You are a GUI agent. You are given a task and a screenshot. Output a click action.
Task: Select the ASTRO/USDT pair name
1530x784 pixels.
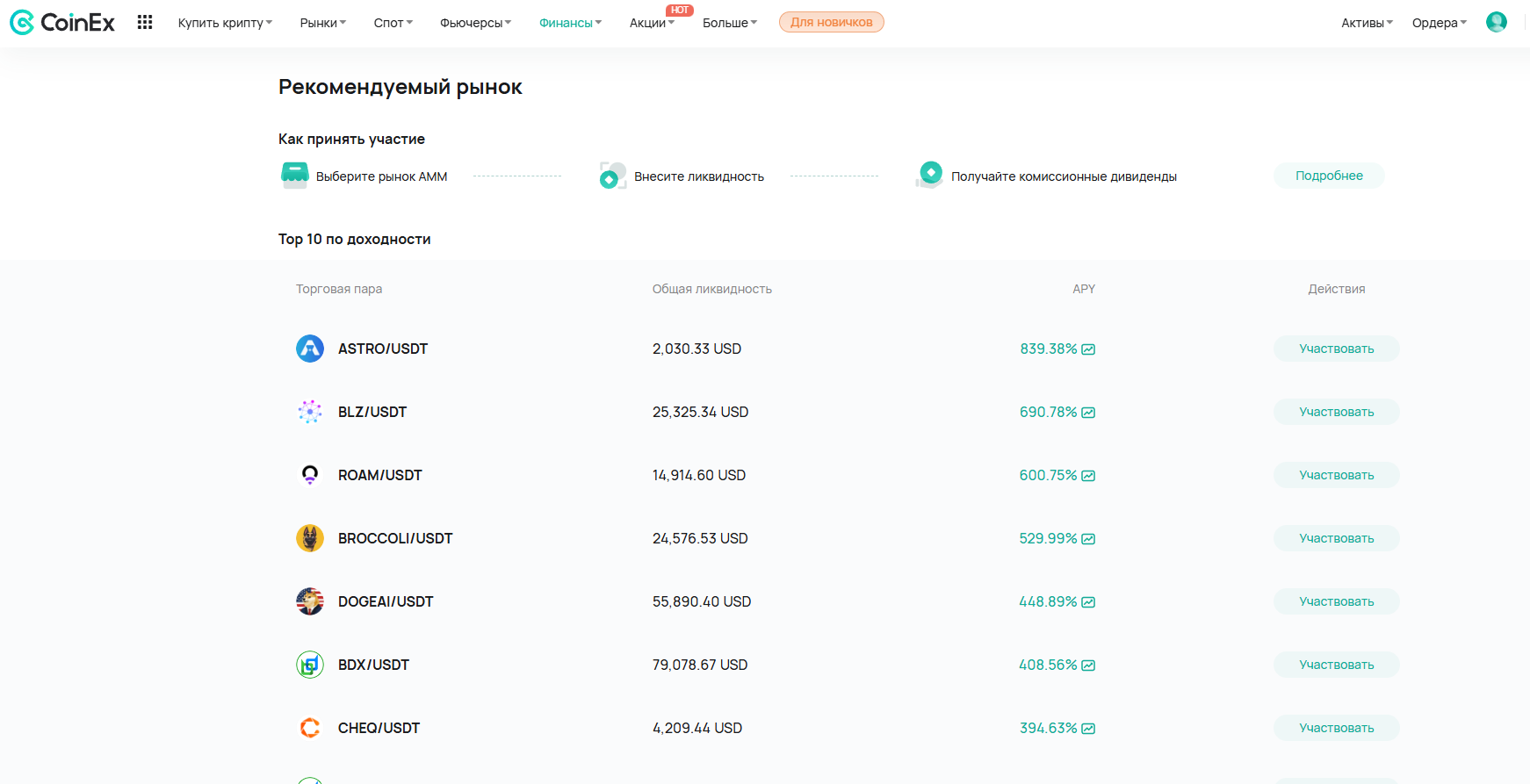click(383, 349)
